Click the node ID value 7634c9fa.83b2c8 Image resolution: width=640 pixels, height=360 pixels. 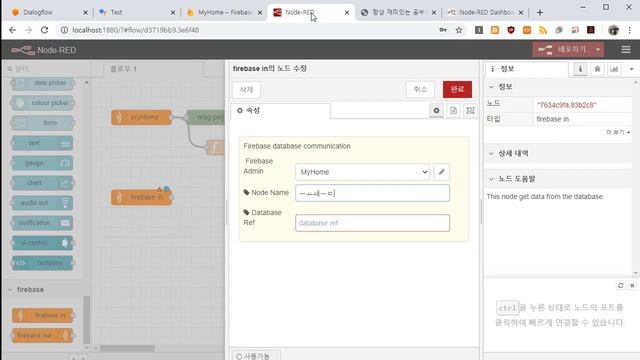(567, 105)
